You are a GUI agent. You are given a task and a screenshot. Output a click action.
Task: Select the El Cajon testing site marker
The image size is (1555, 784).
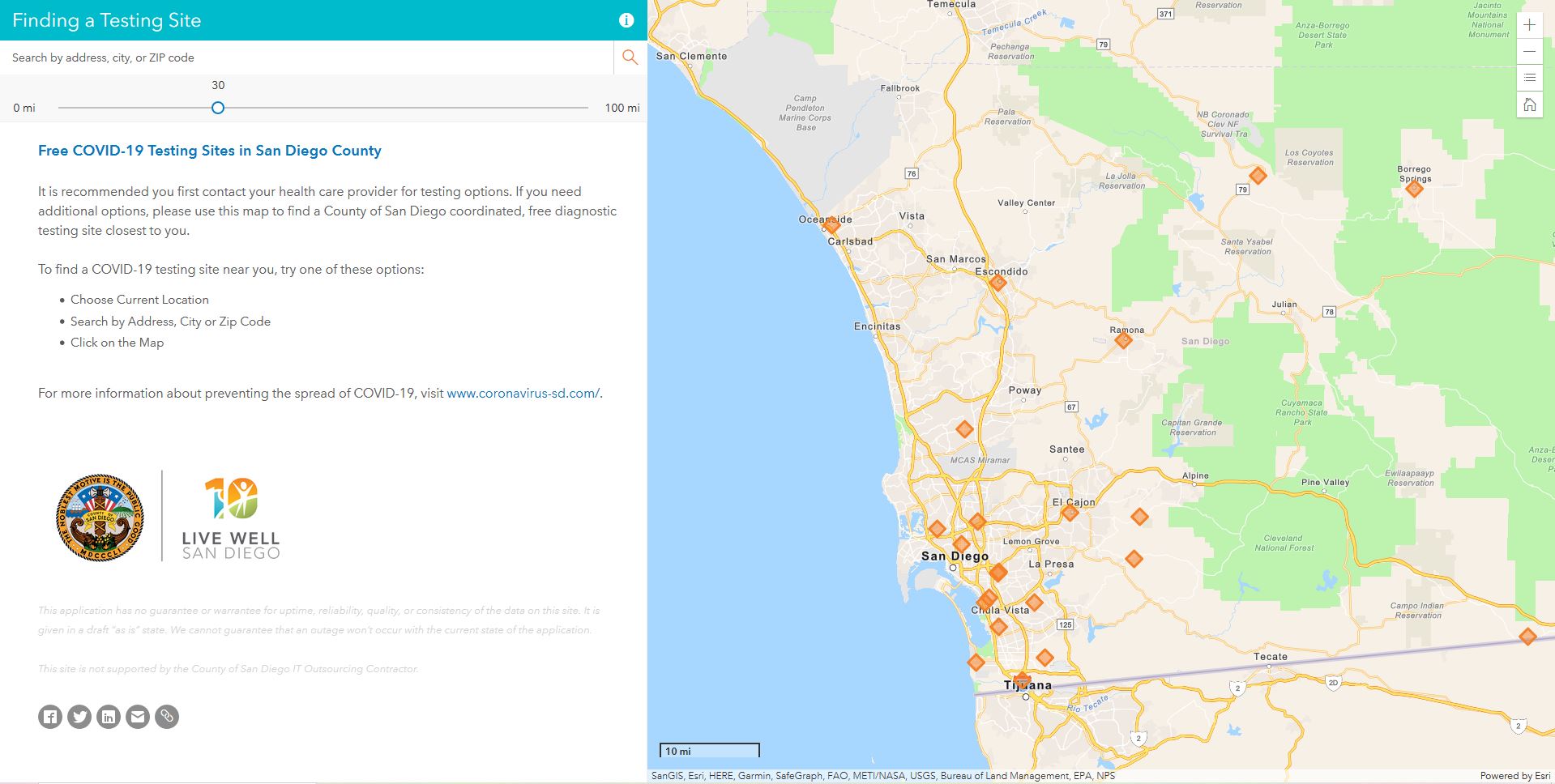[1070, 513]
